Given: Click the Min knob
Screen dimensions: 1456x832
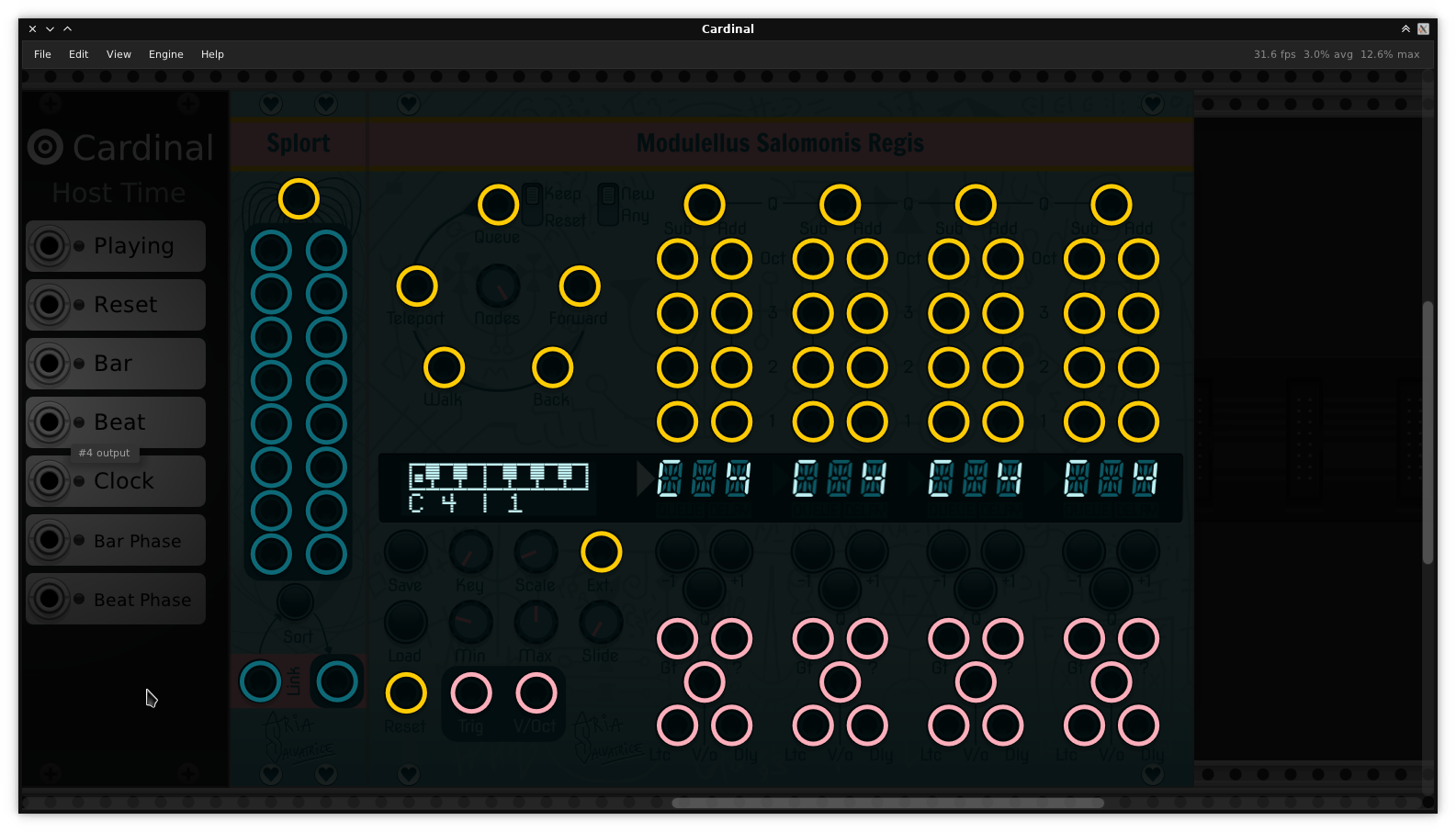Looking at the screenshot, I should [x=470, y=623].
